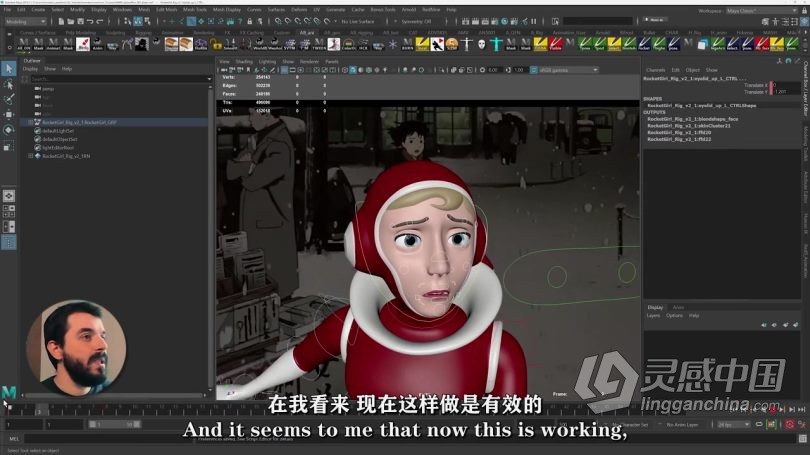Open the Maya Classic workspace dropdown
This screenshot has height=455, width=810.
tap(762, 10)
